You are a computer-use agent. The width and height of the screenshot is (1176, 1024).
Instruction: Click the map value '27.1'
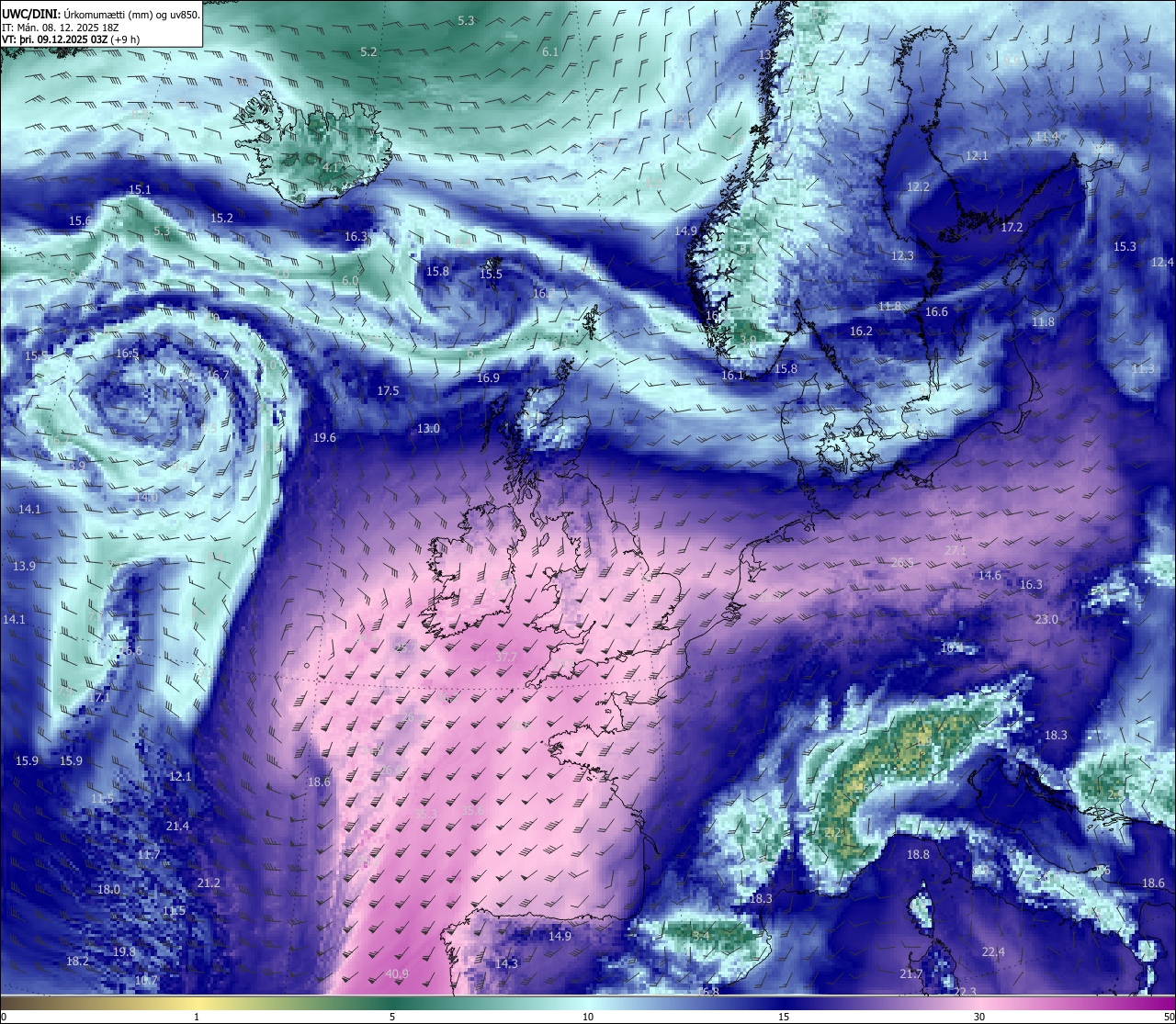point(955,550)
